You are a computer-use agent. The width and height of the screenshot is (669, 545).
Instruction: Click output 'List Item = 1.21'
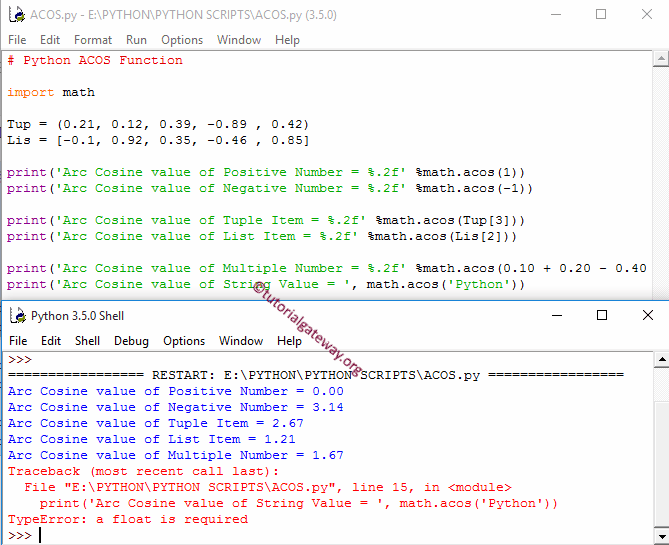pyautogui.click(x=151, y=439)
